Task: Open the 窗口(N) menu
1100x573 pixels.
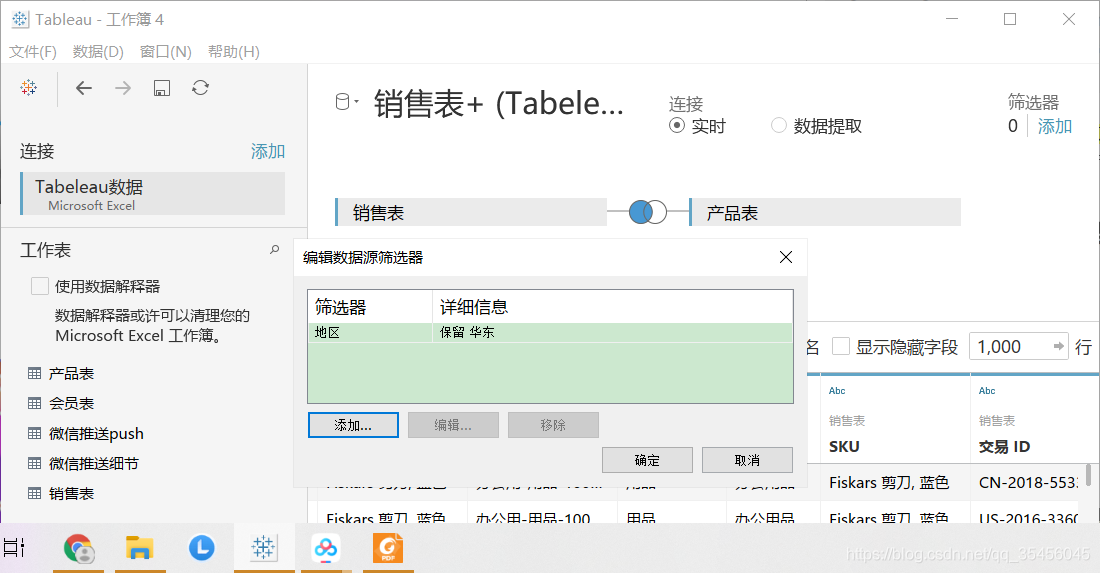Action: coord(166,52)
